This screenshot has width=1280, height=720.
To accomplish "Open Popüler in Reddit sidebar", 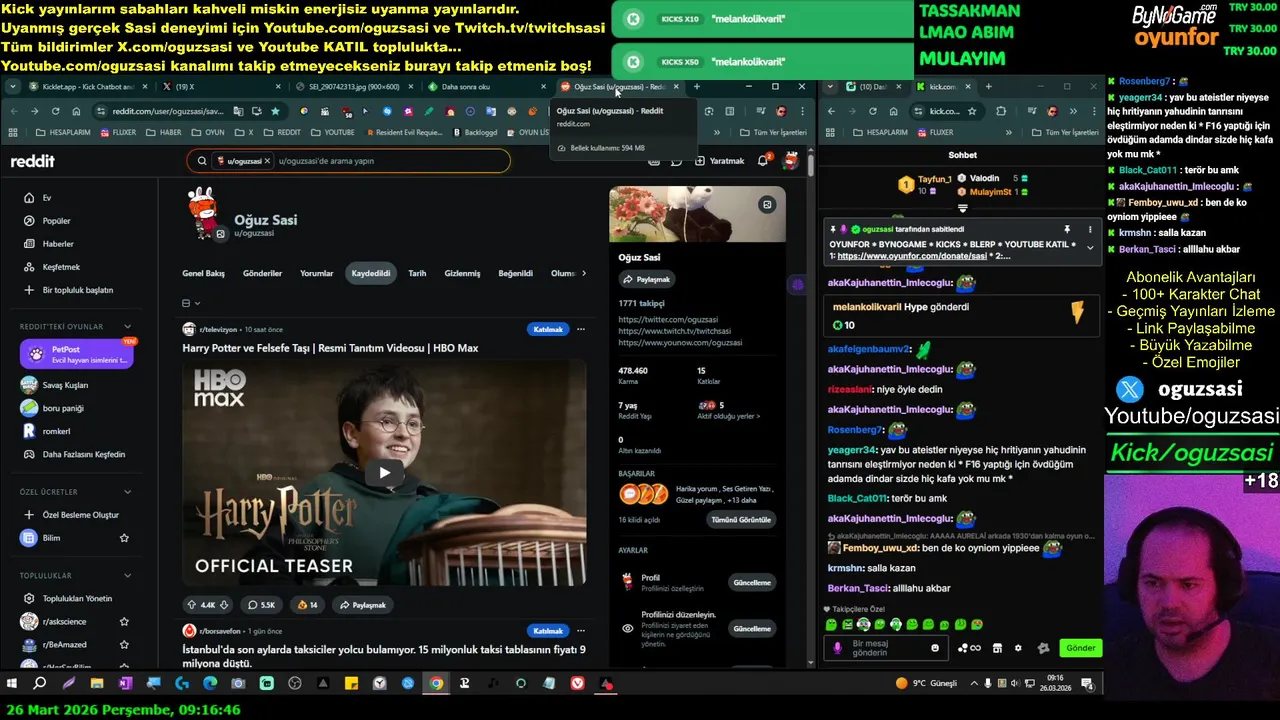I will pos(80,221).
